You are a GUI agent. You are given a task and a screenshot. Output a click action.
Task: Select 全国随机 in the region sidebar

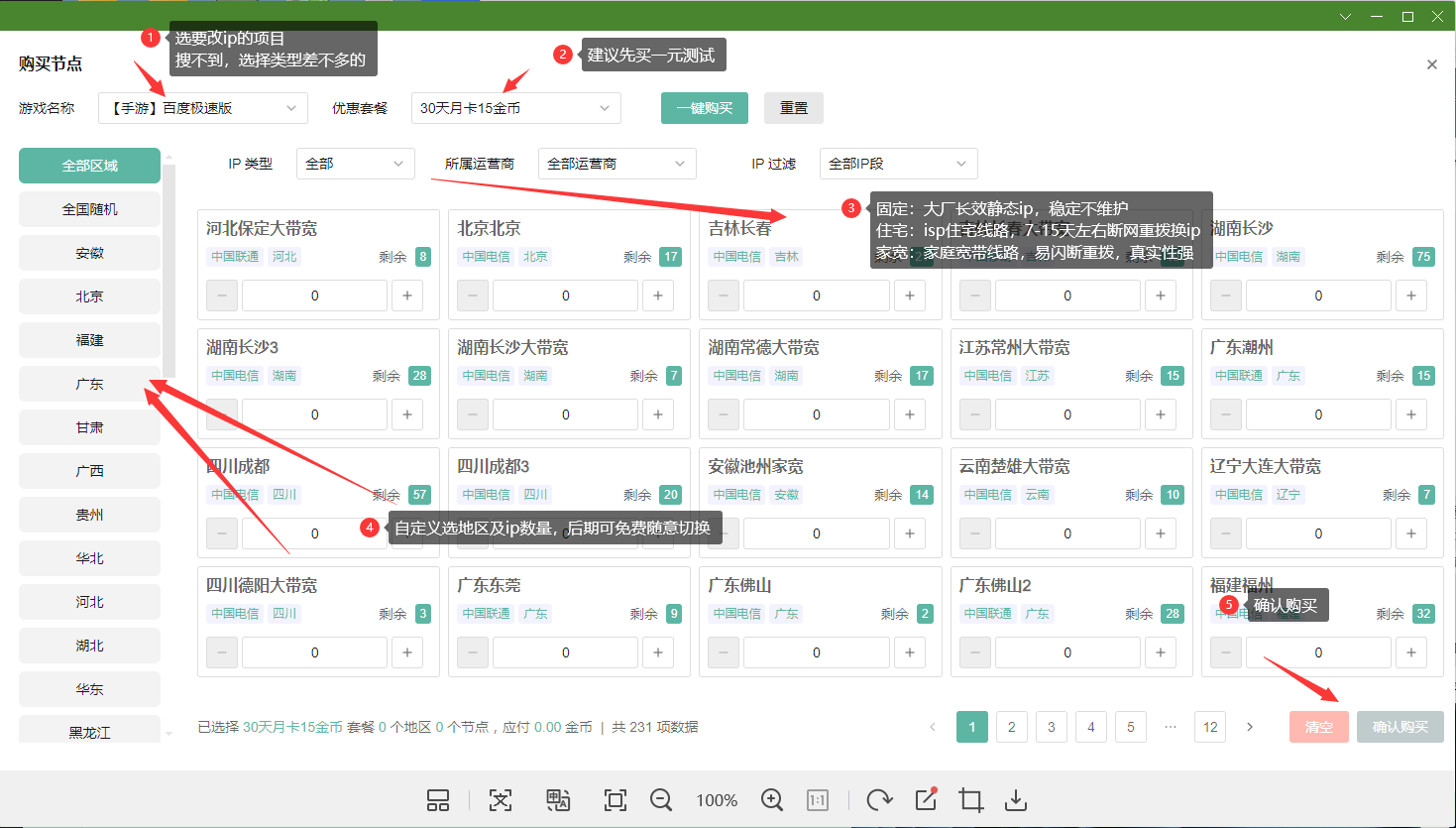point(89,209)
